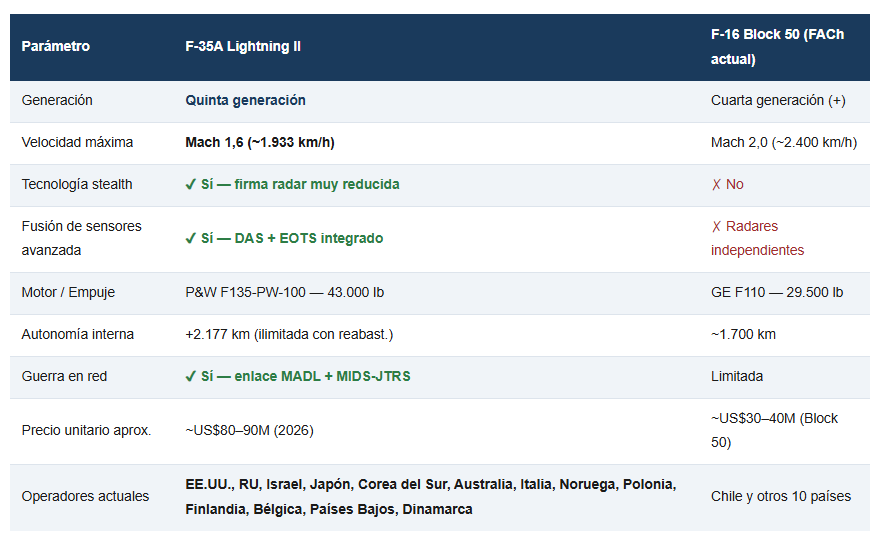The width and height of the screenshot is (883, 544).
Task: Click the 'F-16 Block 50 (FACh actual)' header
Action: click(x=777, y=47)
